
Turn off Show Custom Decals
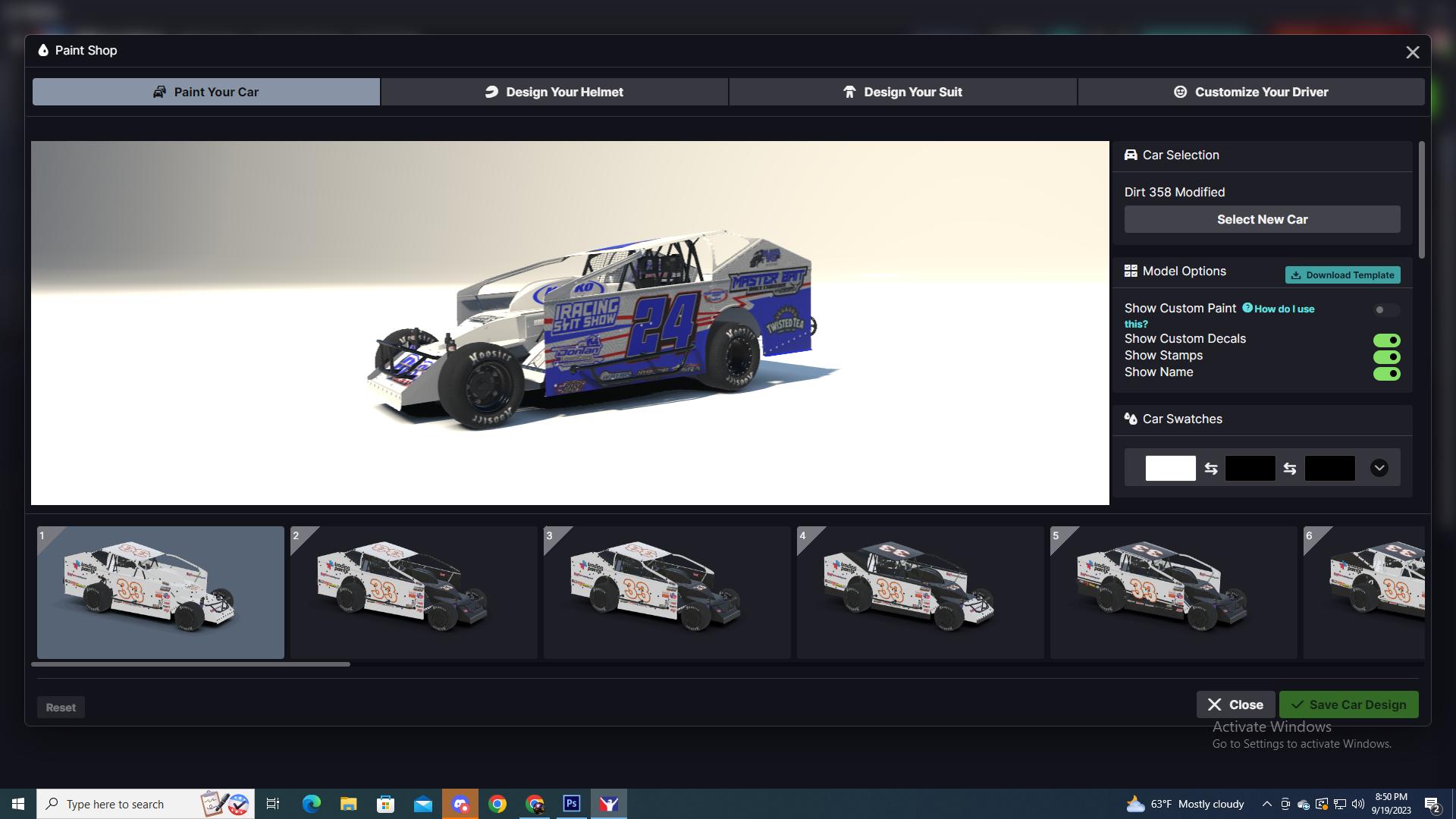tap(1386, 340)
